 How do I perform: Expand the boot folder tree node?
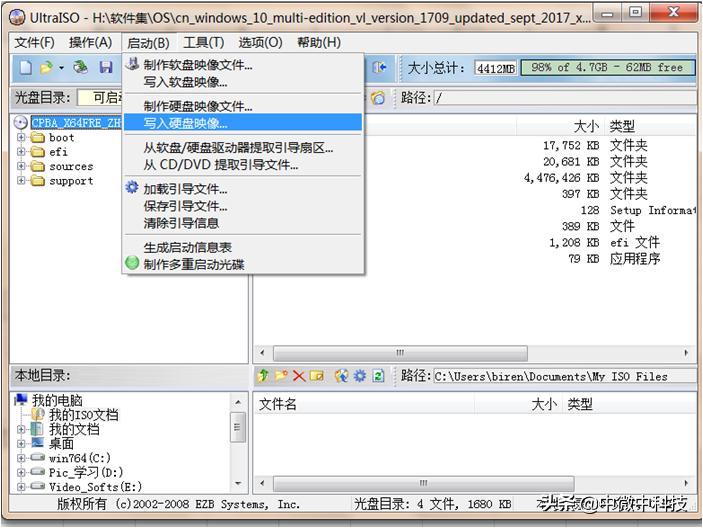[x=21, y=137]
